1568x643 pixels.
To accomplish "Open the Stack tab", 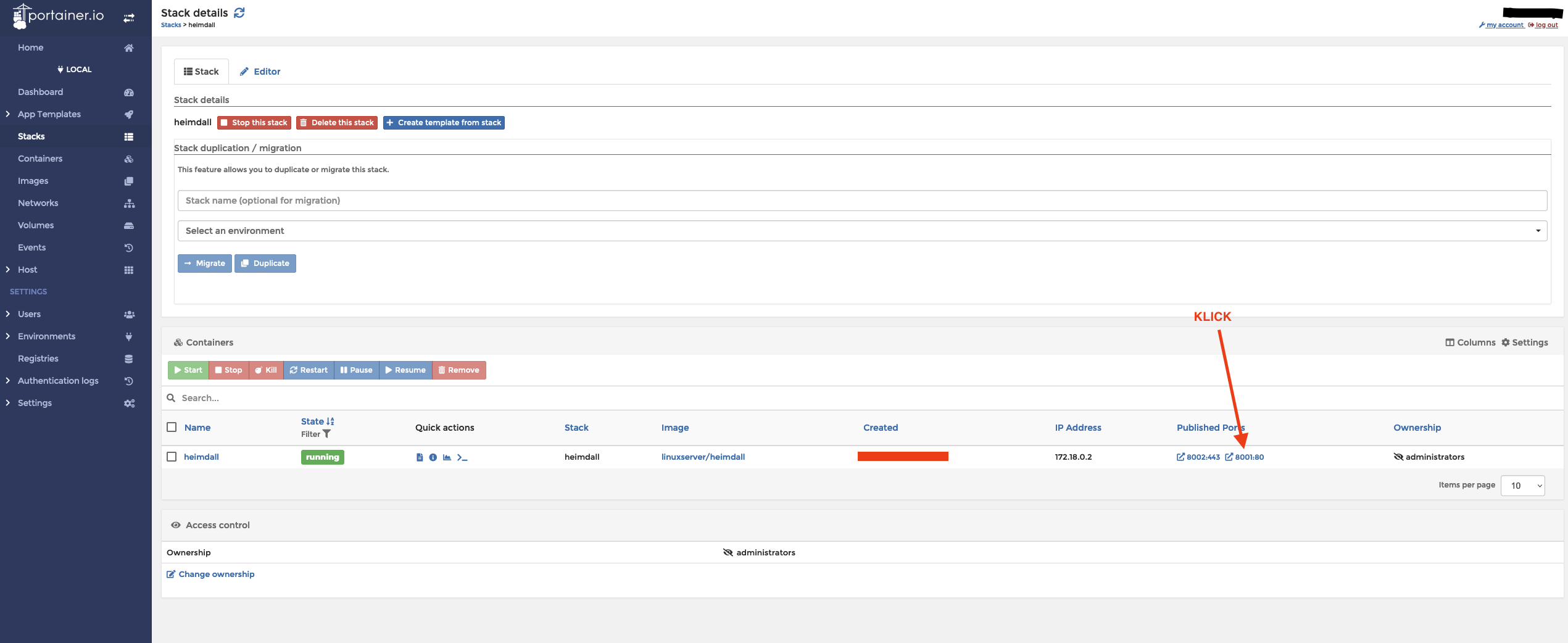I will tap(201, 71).
